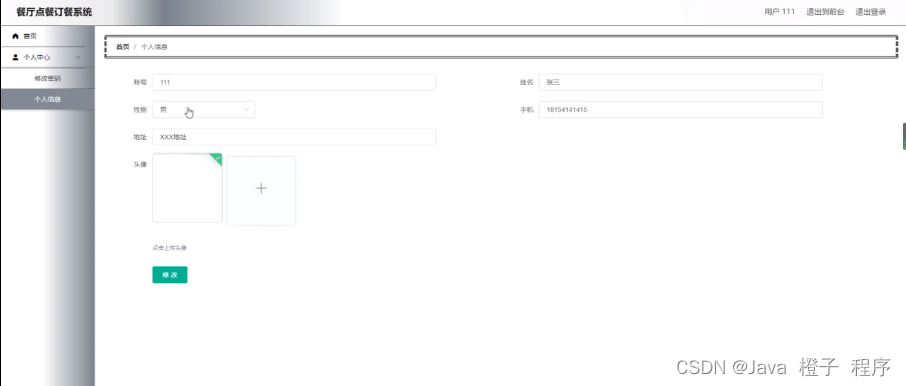This screenshot has width=906, height=386.
Task: Click 用户 111 in the header
Action: coord(779,12)
